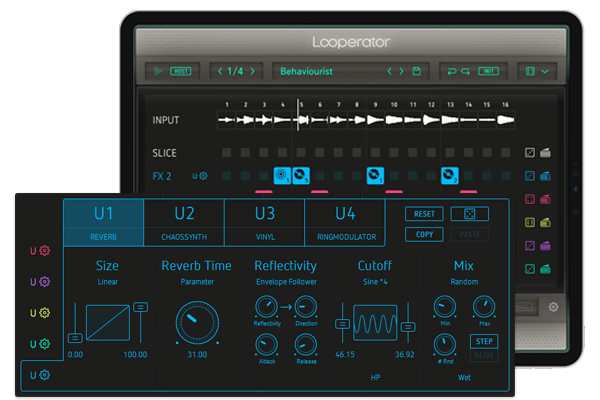Click the INIT button

(488, 71)
